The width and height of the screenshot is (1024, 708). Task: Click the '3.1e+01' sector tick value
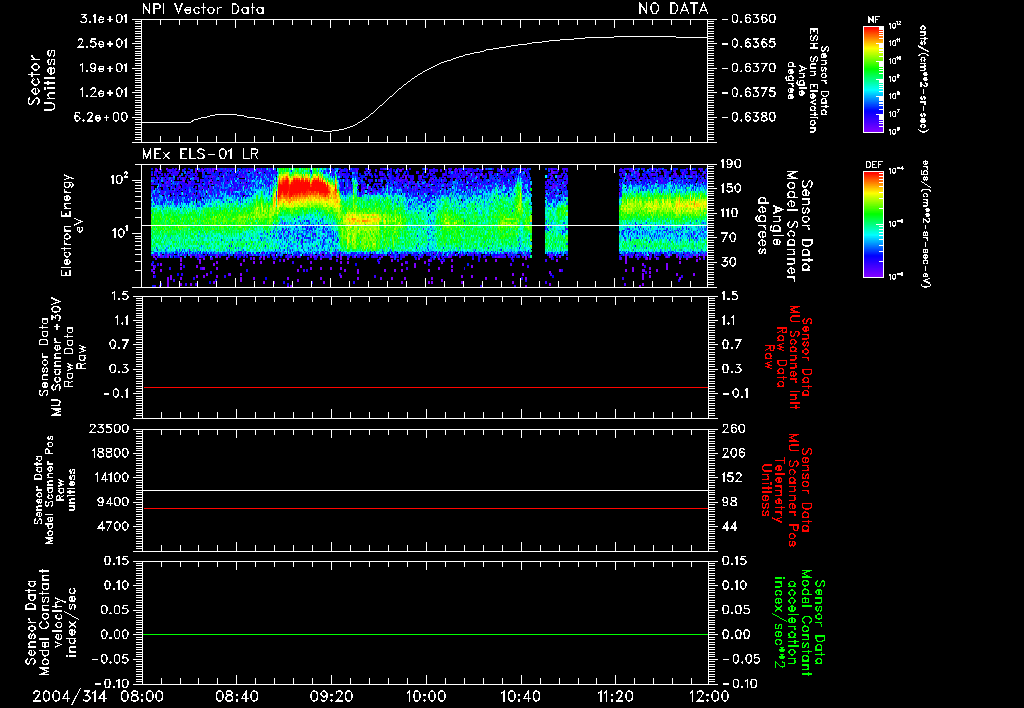103,19
